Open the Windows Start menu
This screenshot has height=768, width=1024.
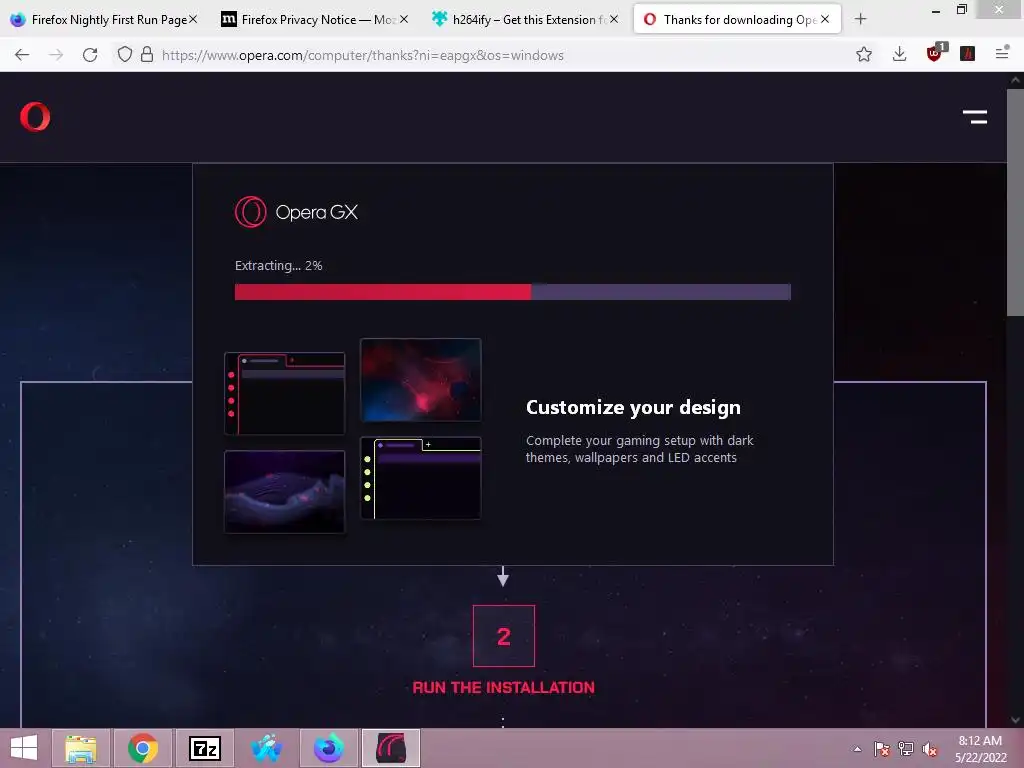pyautogui.click(x=24, y=748)
